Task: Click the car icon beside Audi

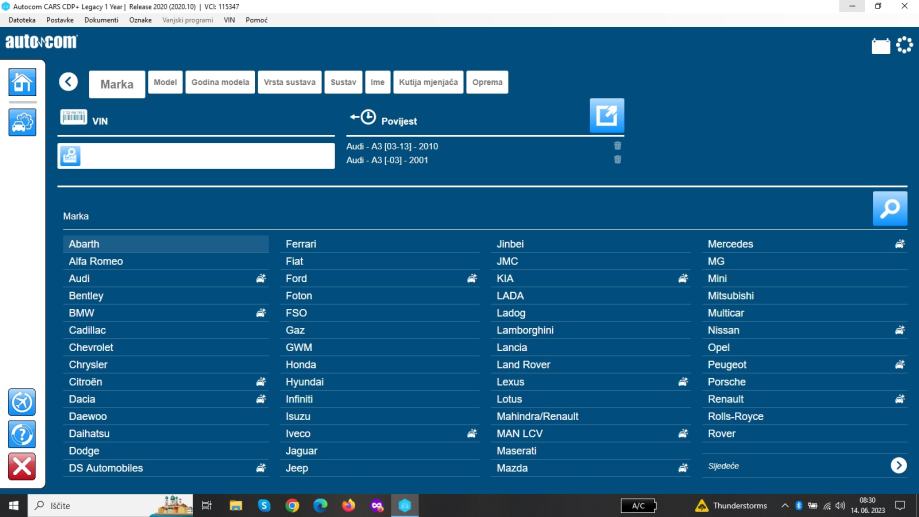Action: tap(261, 278)
